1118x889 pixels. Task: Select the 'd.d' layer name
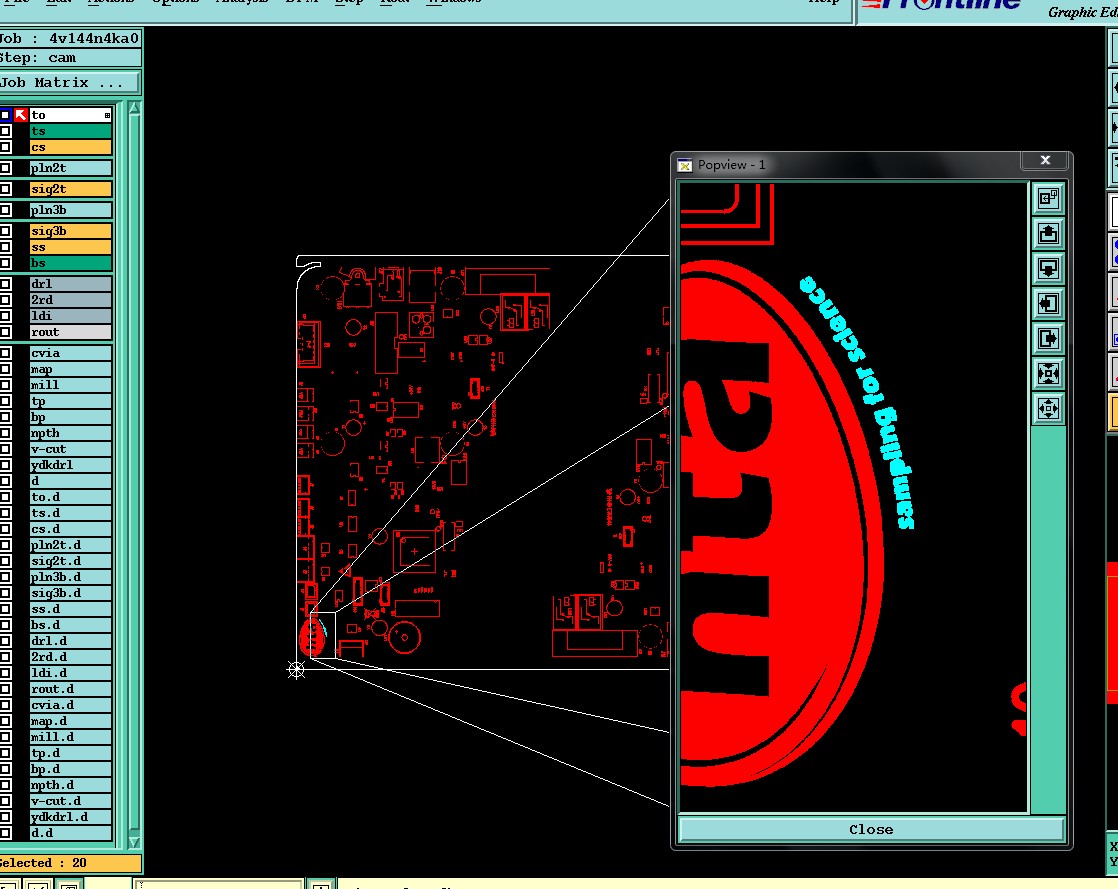pyautogui.click(x=71, y=833)
